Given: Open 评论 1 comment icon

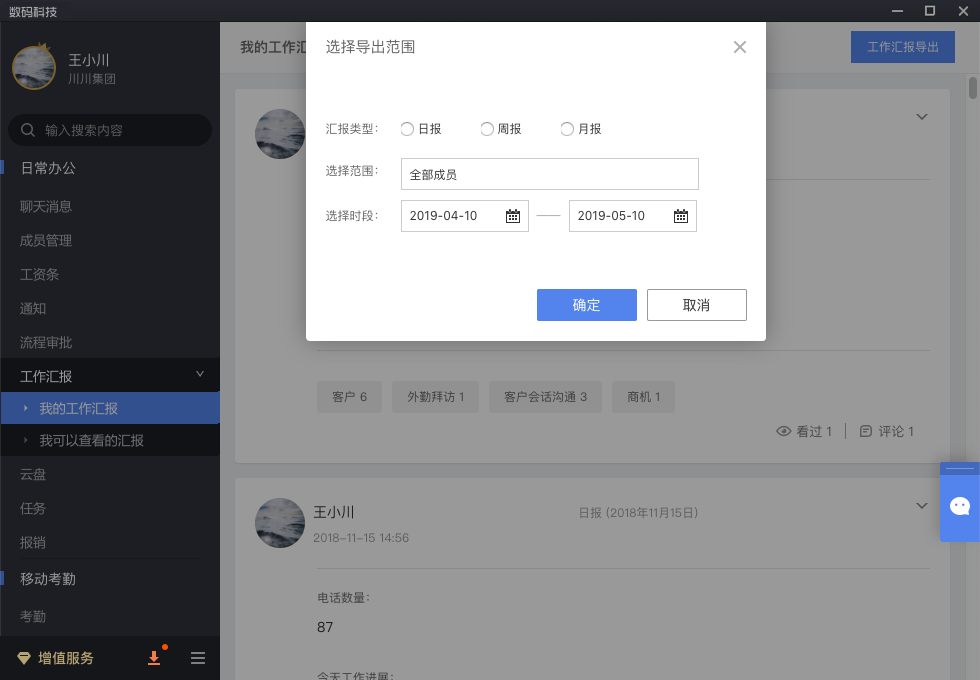Looking at the screenshot, I should [x=866, y=431].
